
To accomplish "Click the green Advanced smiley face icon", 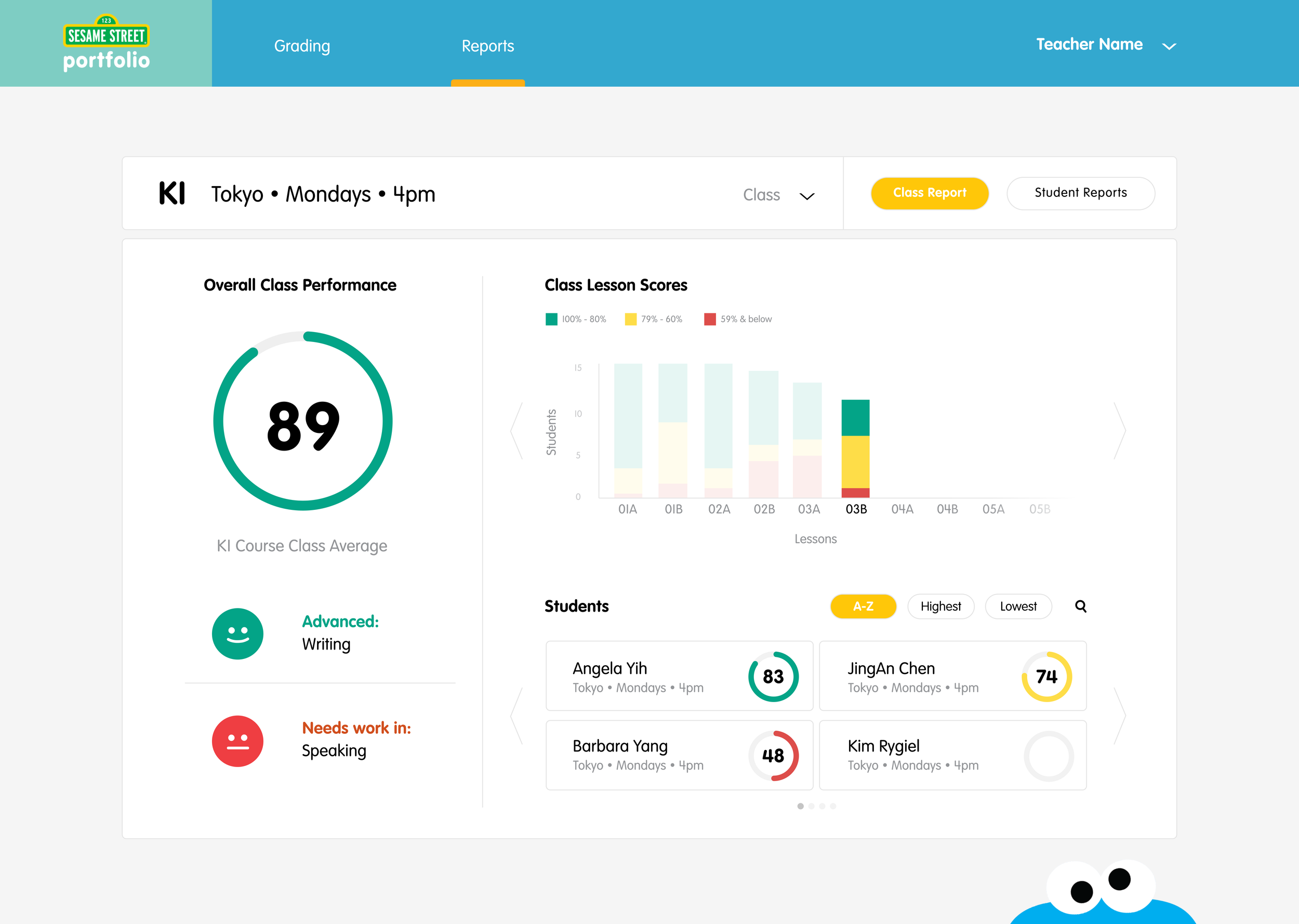I will (x=238, y=634).
